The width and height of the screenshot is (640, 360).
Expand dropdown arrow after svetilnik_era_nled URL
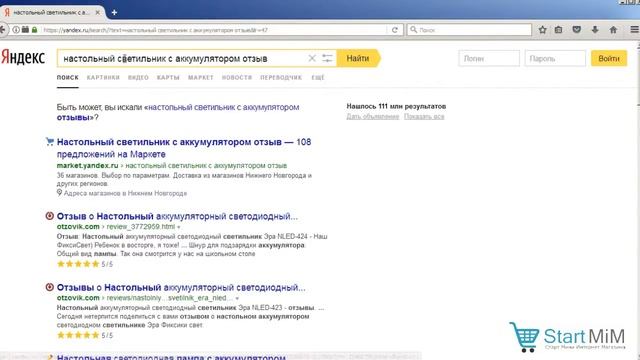(x=237, y=298)
